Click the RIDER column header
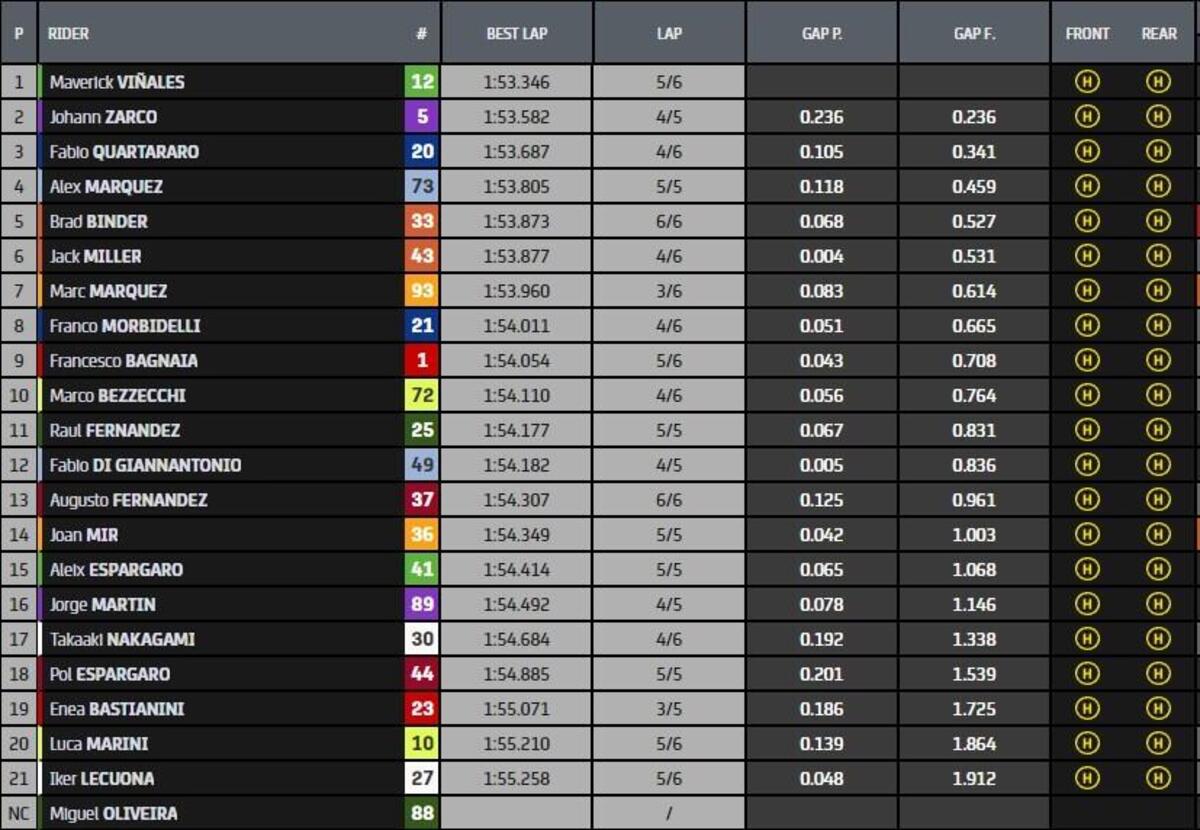1200x830 pixels. (69, 33)
